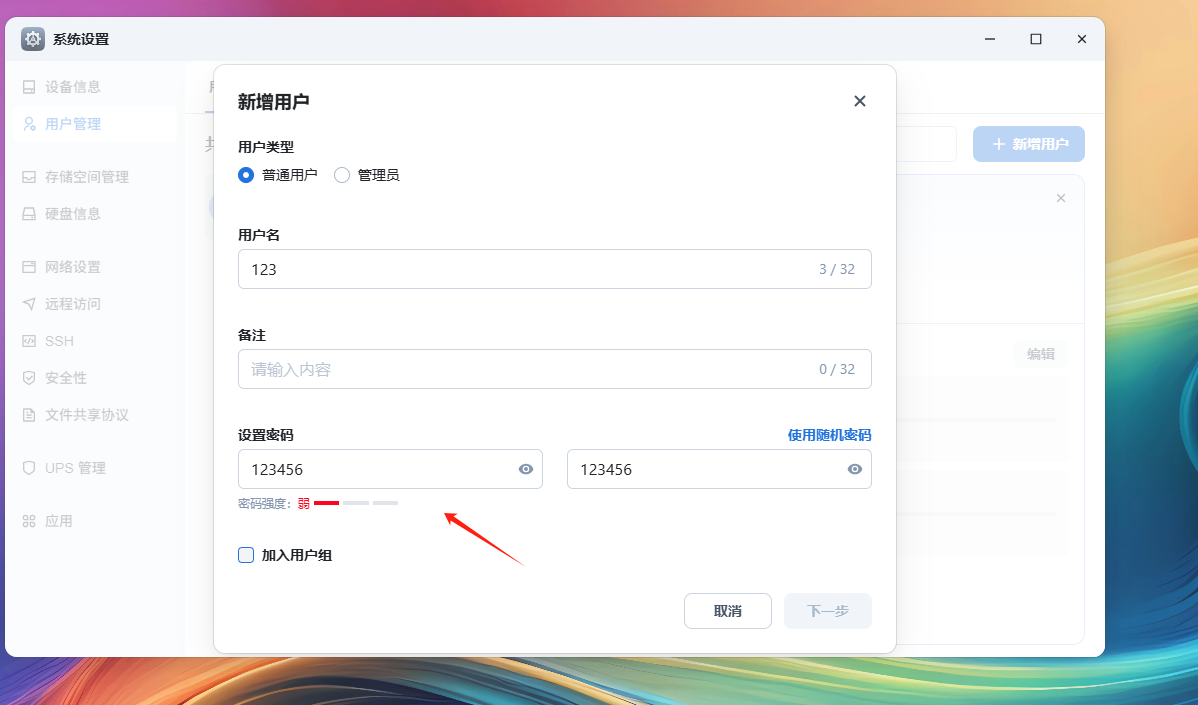Click the System Settings gear icon
Image resolution: width=1198 pixels, height=705 pixels.
click(x=33, y=39)
